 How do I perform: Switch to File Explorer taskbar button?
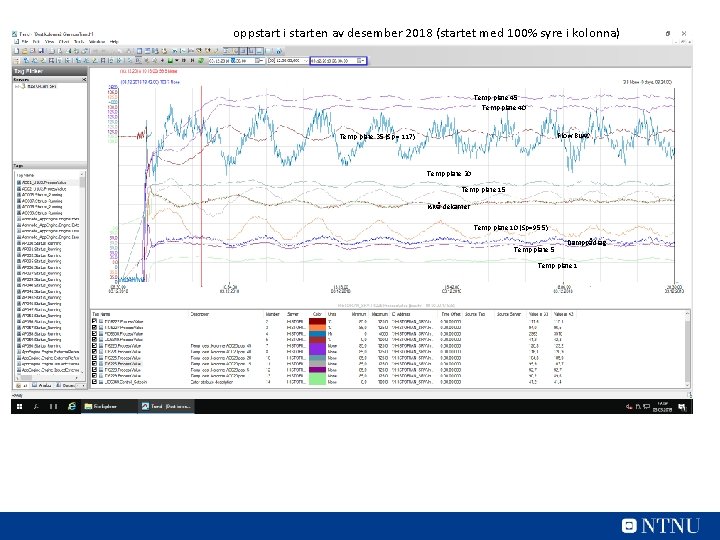coord(108,406)
